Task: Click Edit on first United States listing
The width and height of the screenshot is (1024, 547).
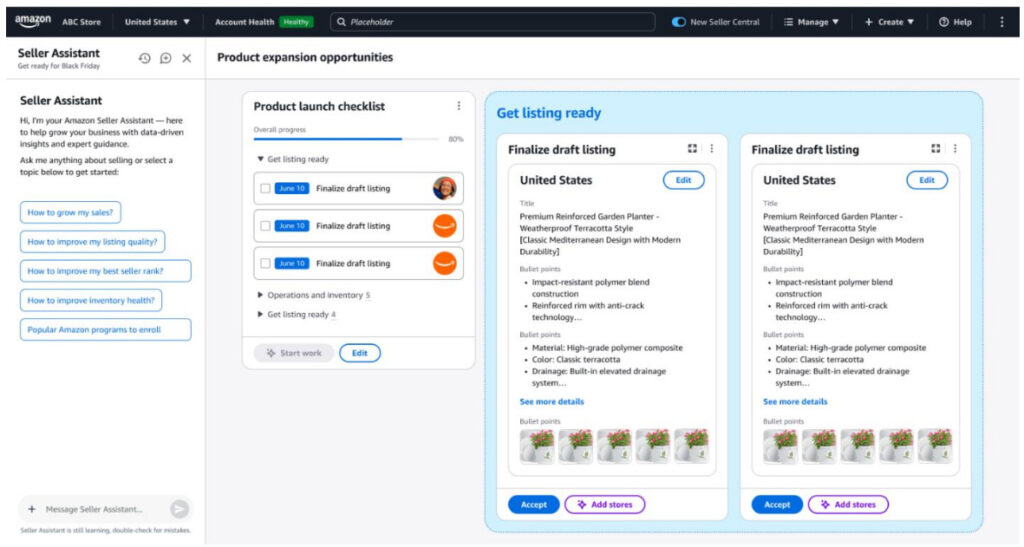Action: point(683,180)
